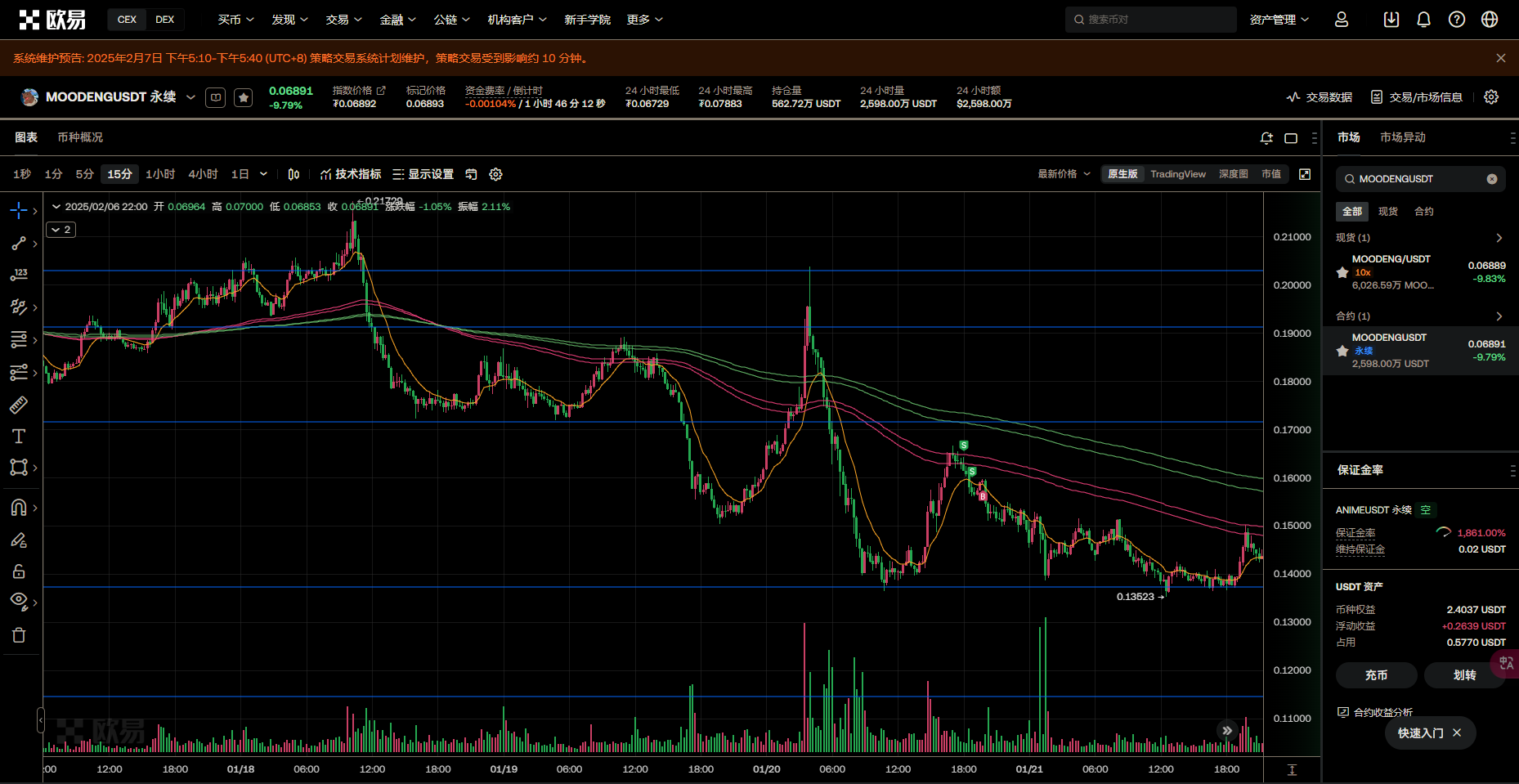Open the index price link icon
This screenshot has width=1519, height=784.
(x=381, y=91)
